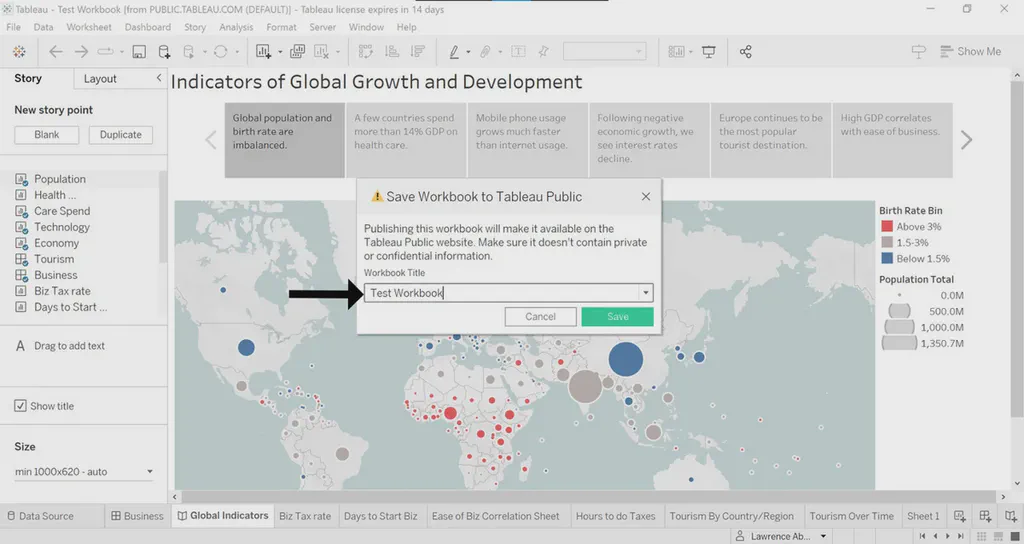
Task: Select the Tourism sheet in list
Action: pyautogui.click(x=54, y=259)
